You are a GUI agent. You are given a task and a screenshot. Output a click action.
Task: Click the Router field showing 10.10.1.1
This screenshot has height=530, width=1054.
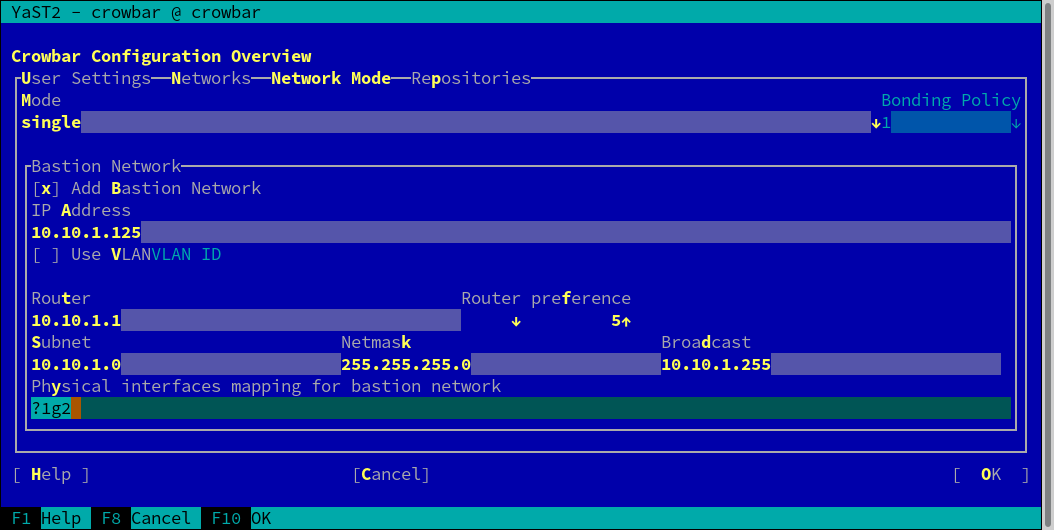click(245, 321)
